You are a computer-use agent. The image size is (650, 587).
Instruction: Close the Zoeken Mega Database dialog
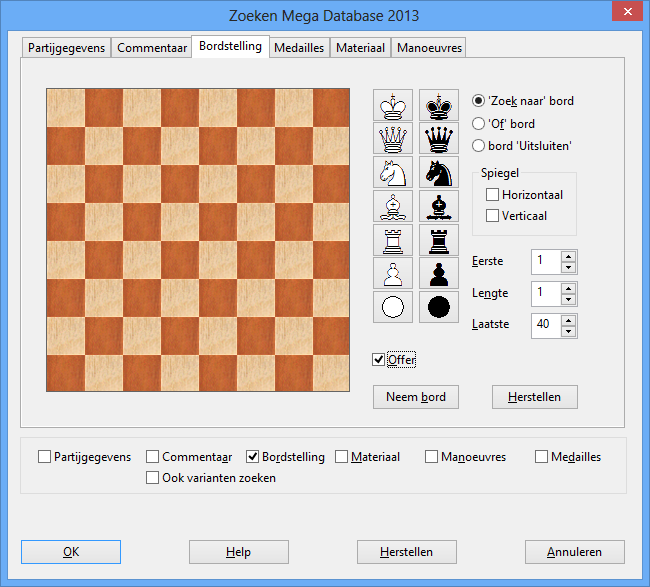[x=628, y=11]
